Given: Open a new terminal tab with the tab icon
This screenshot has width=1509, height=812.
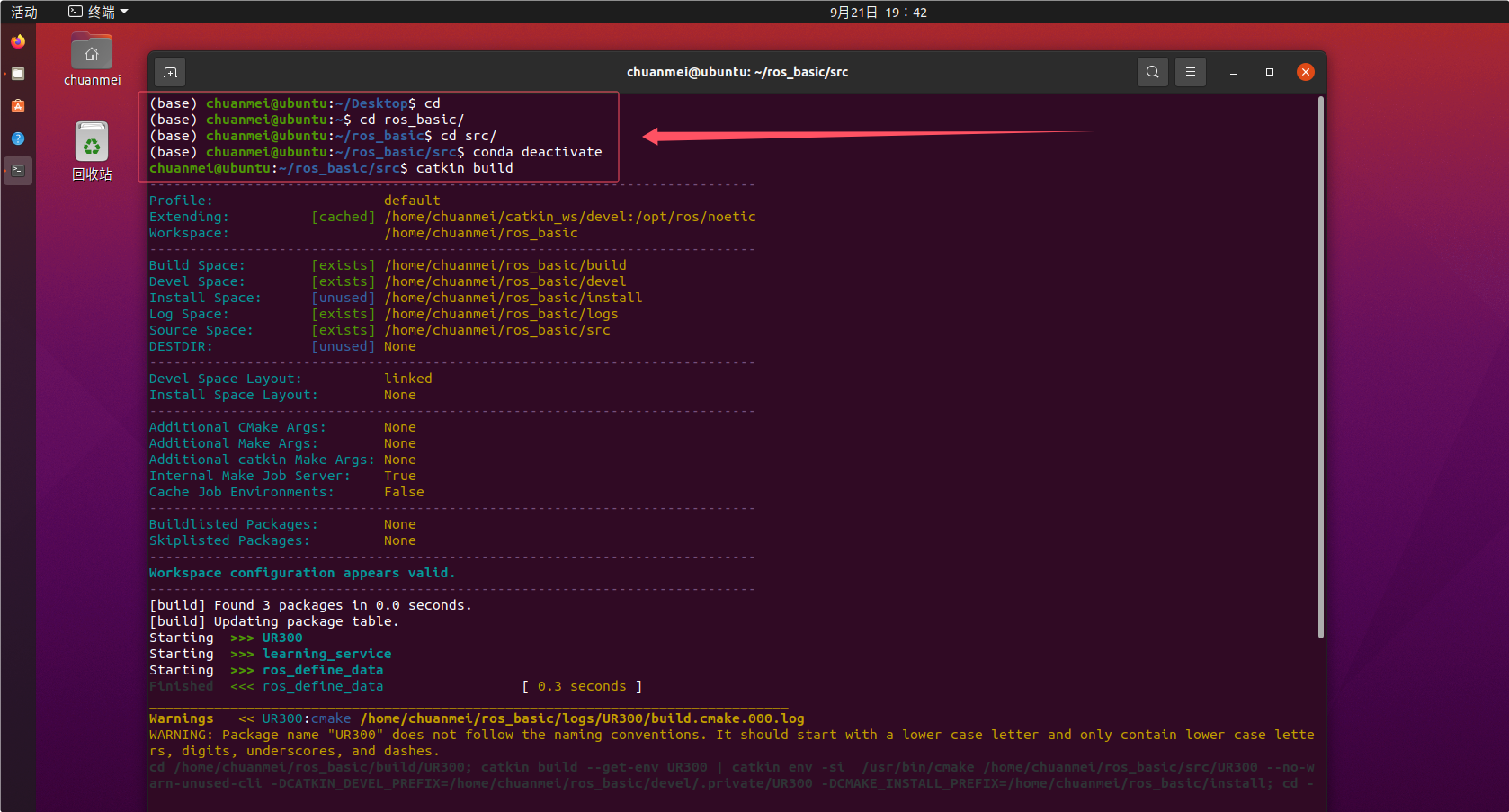Looking at the screenshot, I should click(170, 72).
